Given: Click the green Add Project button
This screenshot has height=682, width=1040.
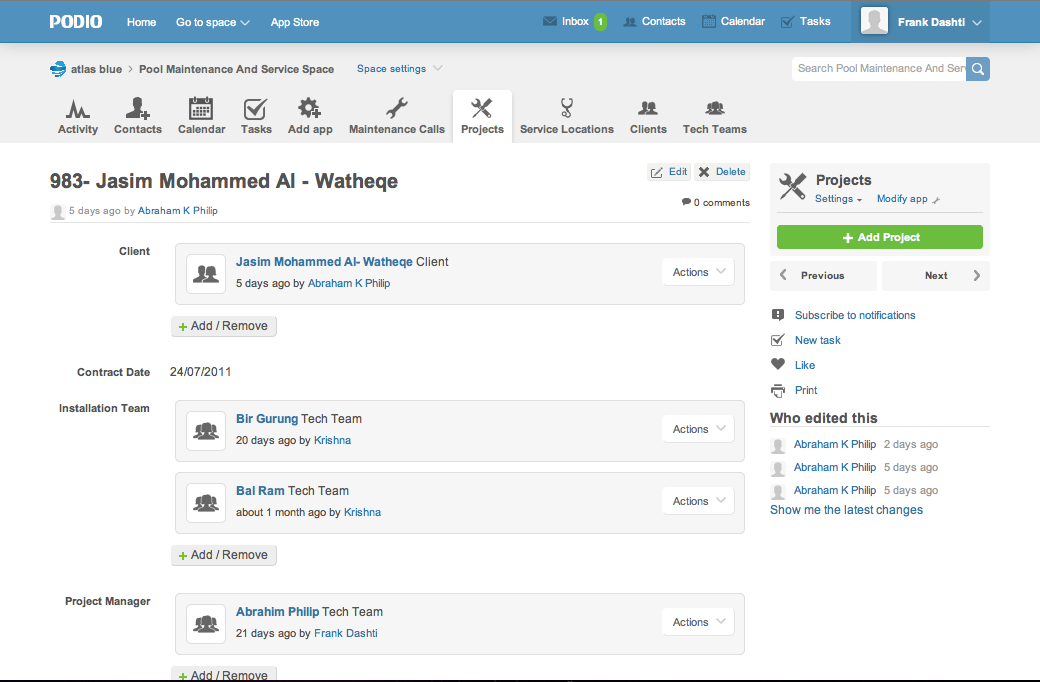Looking at the screenshot, I should coord(880,237).
